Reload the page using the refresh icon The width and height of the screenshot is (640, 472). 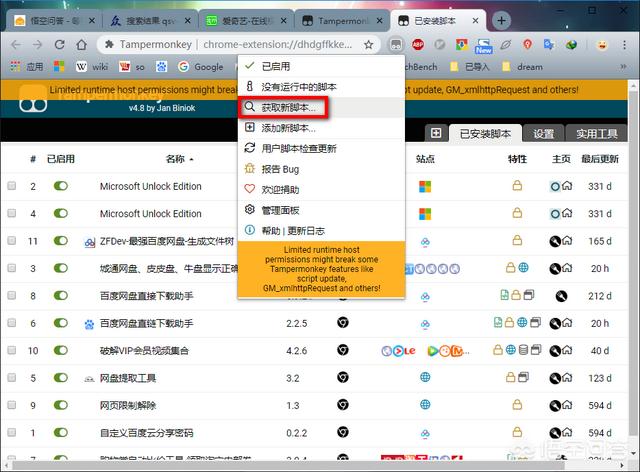(60, 45)
